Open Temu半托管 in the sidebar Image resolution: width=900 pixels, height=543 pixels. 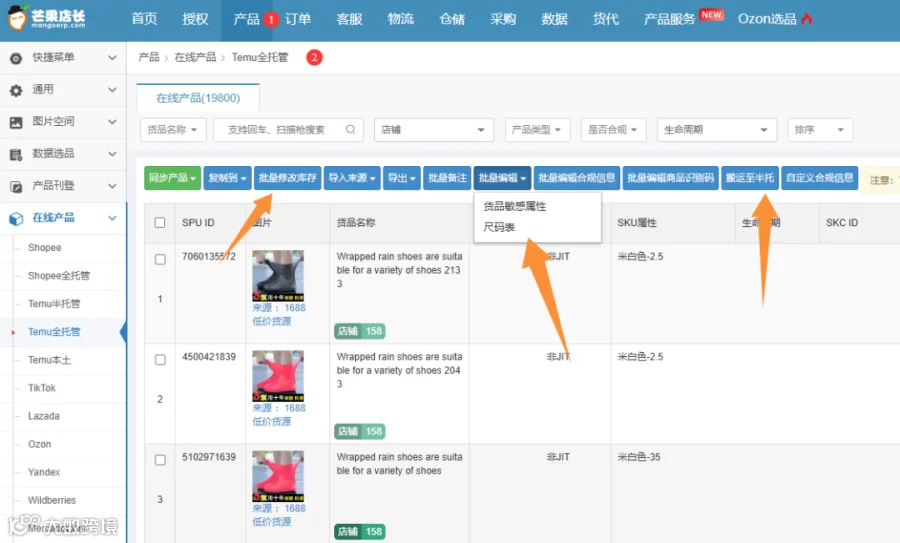click(x=54, y=304)
